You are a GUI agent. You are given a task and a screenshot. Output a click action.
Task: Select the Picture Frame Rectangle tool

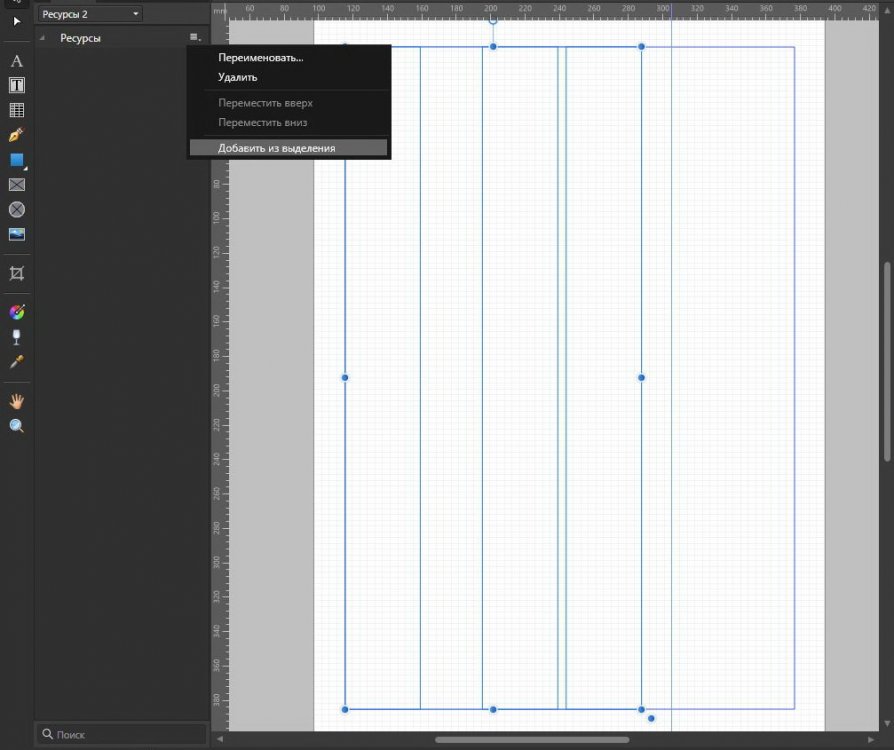(16, 185)
